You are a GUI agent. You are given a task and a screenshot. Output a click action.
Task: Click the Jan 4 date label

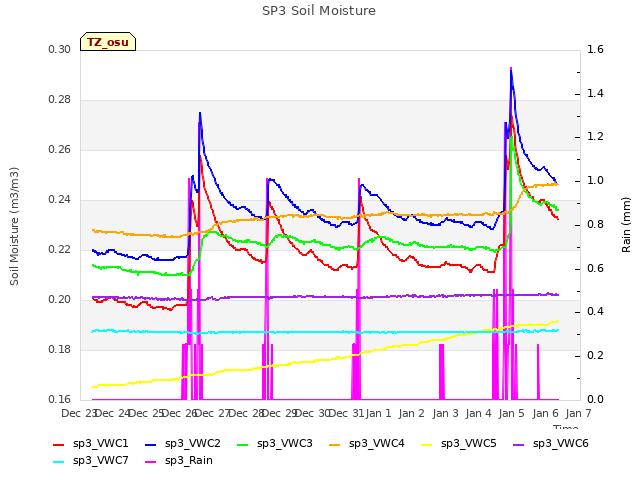478,413
